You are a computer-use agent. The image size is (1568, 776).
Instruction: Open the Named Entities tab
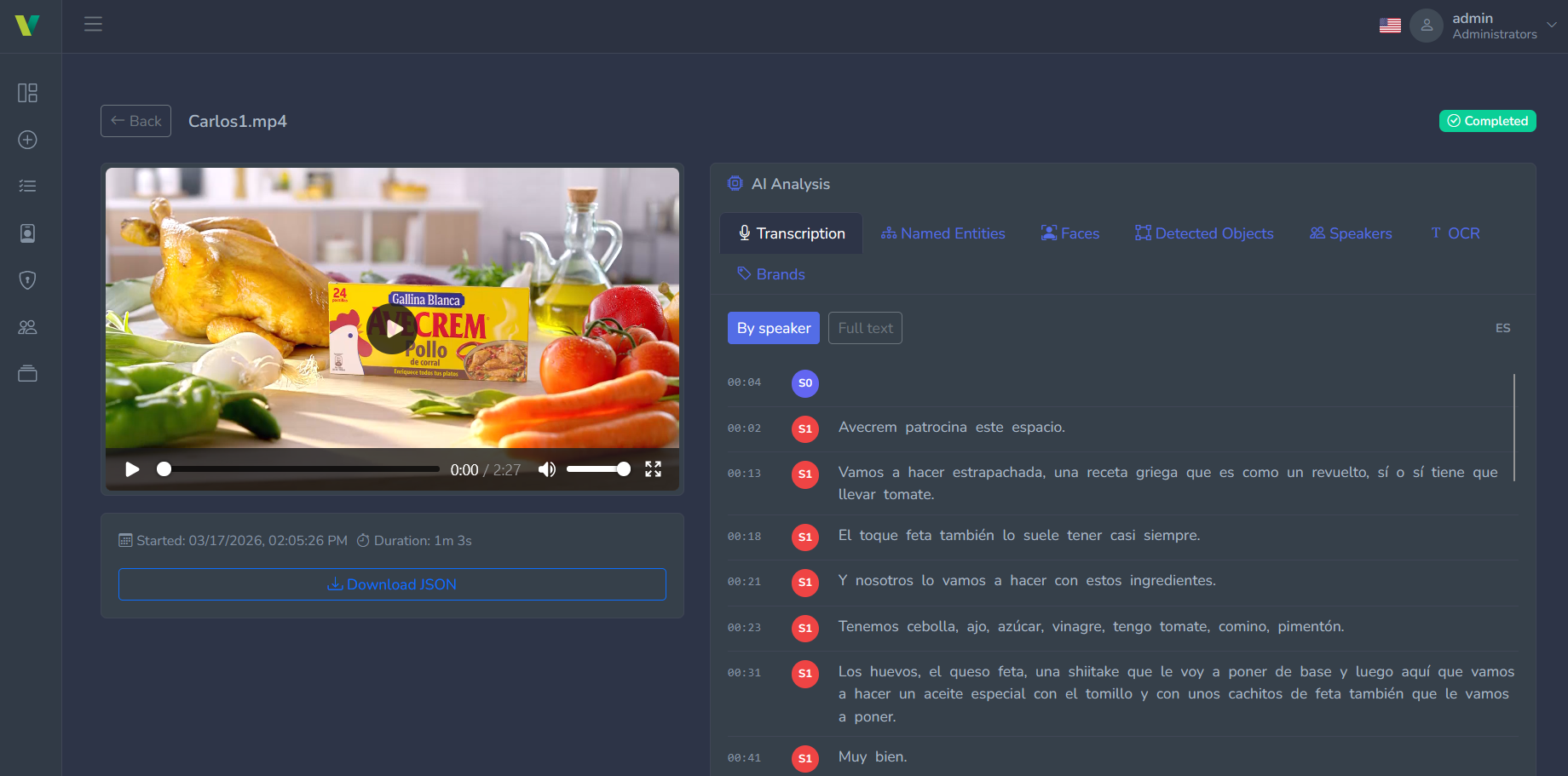tap(943, 233)
